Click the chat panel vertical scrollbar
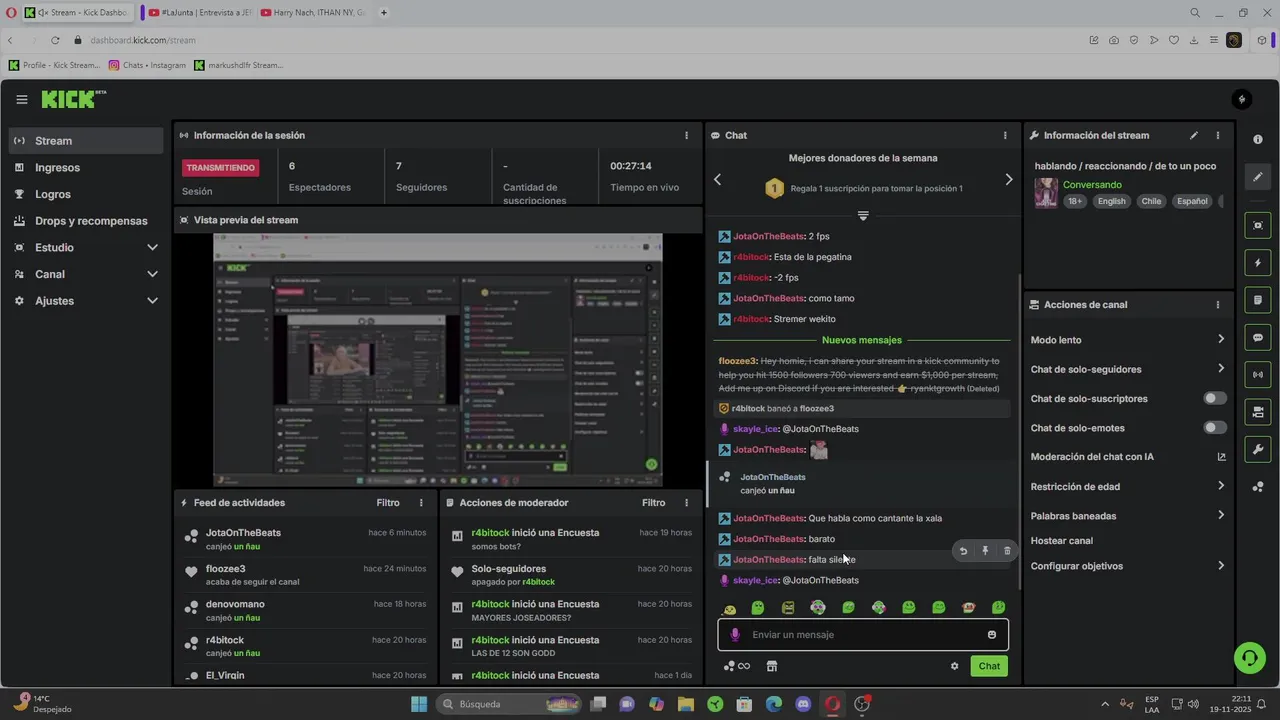 (1019, 430)
